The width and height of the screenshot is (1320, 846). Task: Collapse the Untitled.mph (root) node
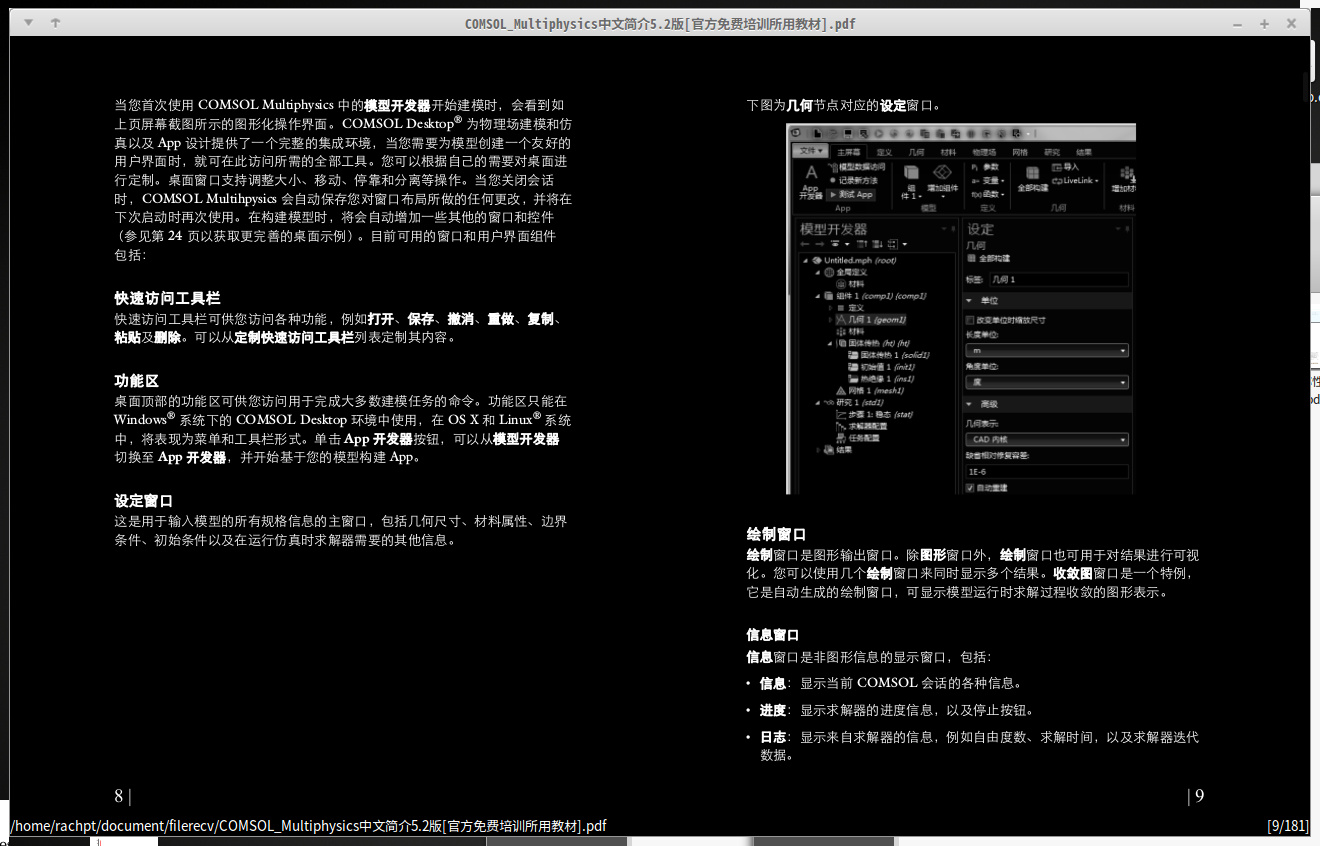click(x=805, y=260)
